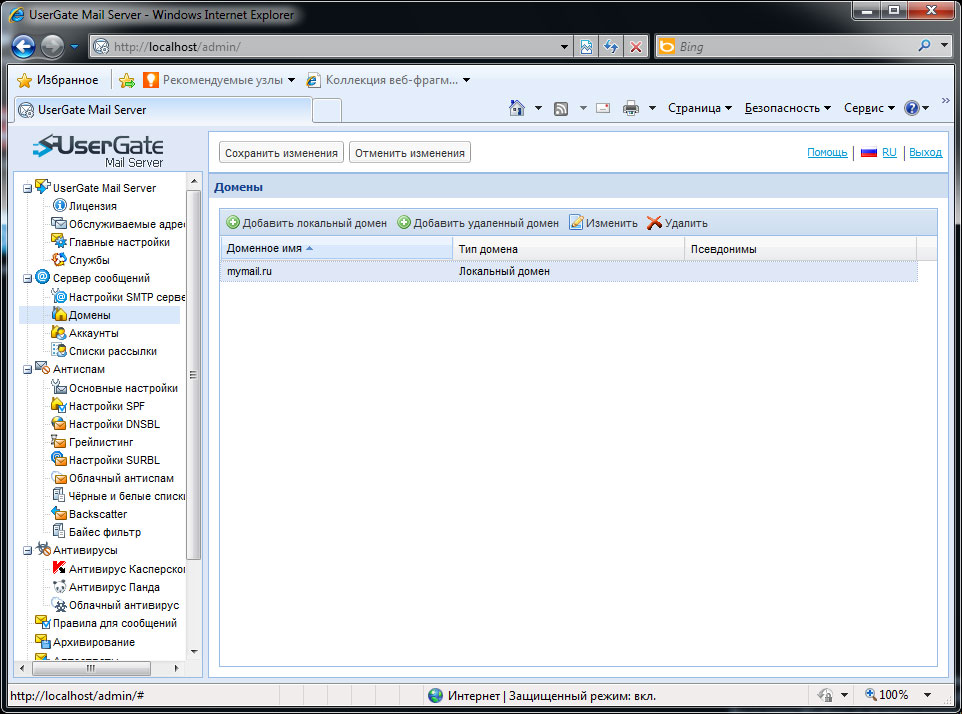
Task: Click the Services icon in sidebar
Action: [x=59, y=259]
